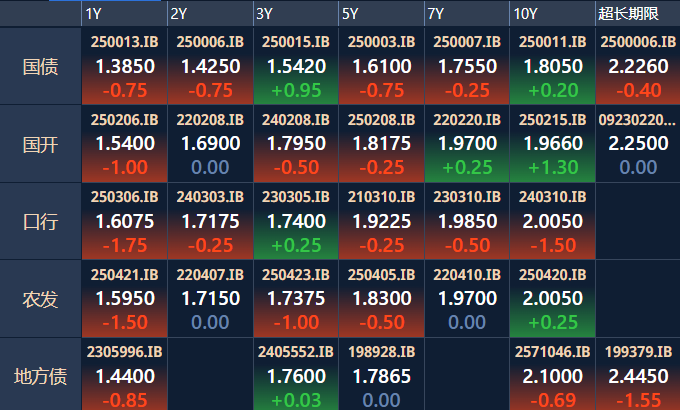Click bond 250011.IB yielding 1.8050

point(552,66)
